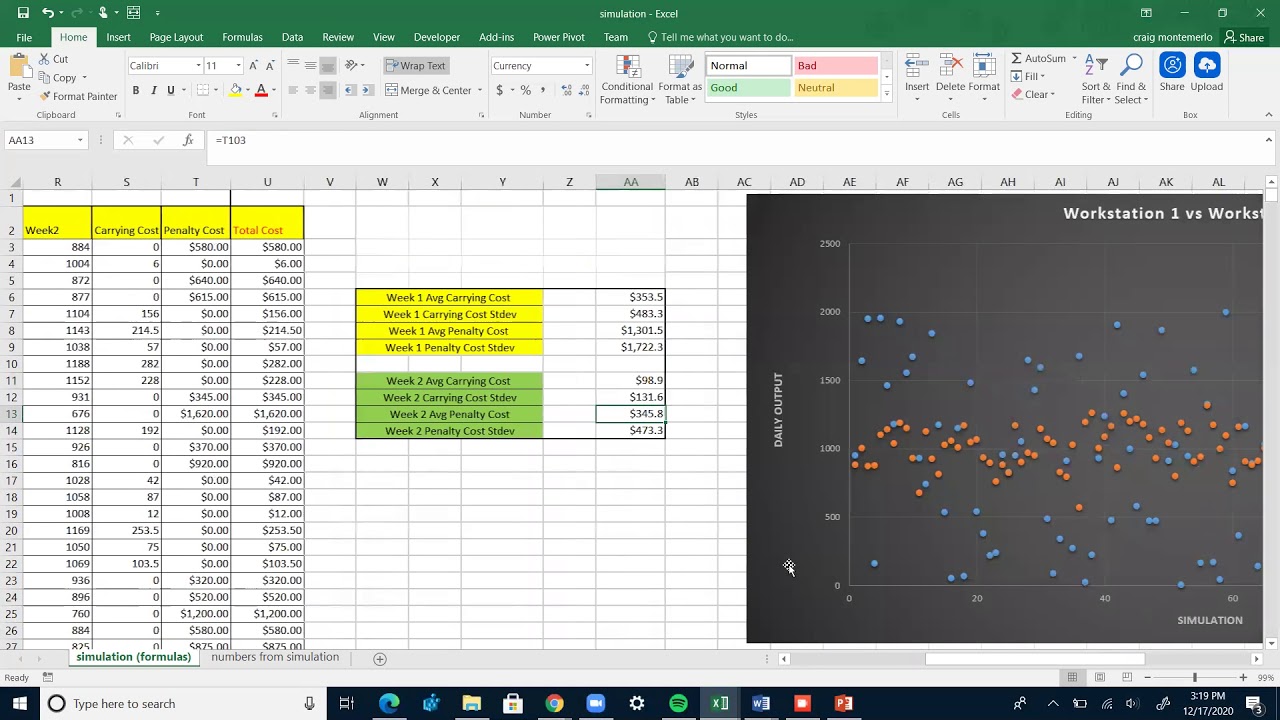Switch to Page Layout view in status bar
Screen dimensions: 1280x720
click(x=1099, y=678)
